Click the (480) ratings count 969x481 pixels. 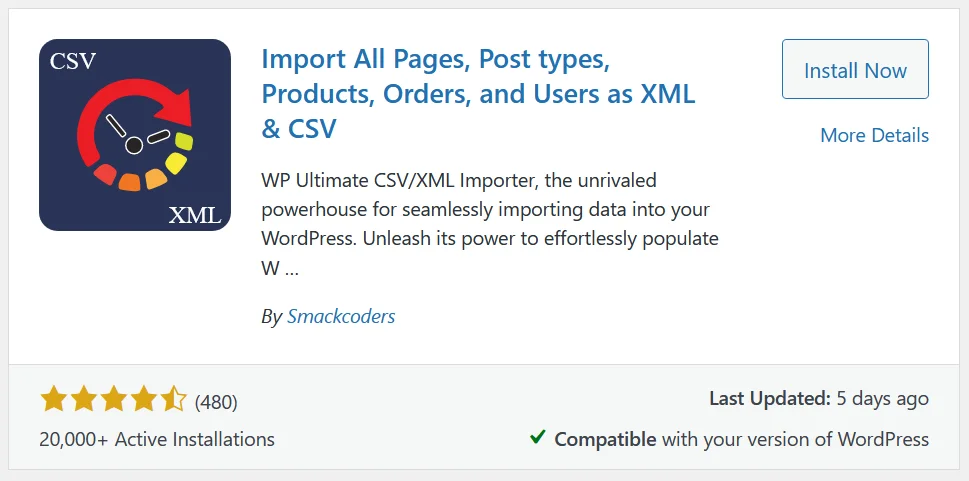click(x=216, y=402)
